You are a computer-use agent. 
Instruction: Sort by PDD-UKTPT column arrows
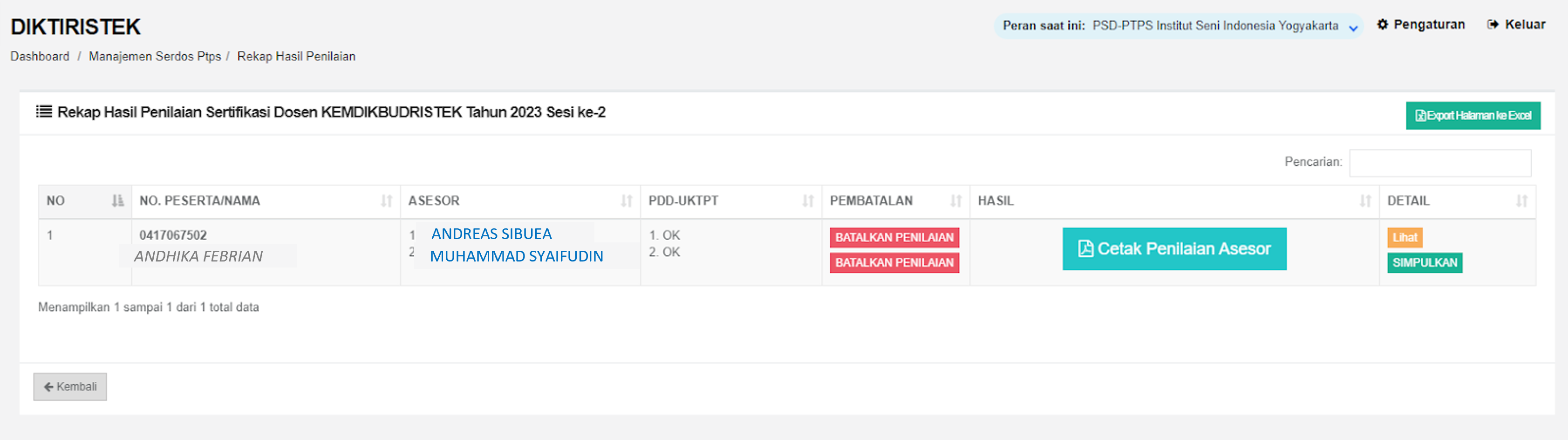click(x=808, y=200)
